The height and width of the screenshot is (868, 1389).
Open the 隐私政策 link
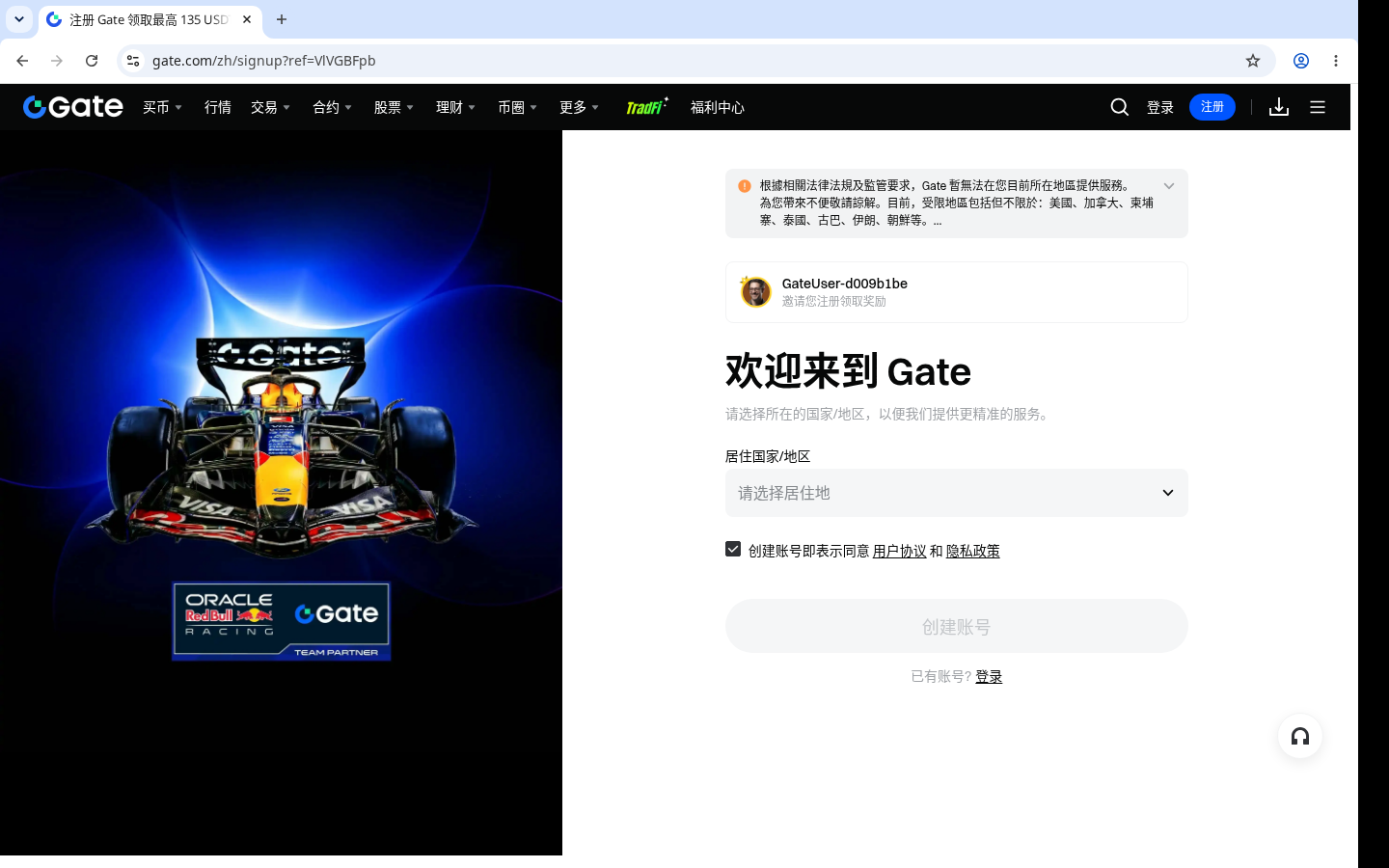(973, 551)
